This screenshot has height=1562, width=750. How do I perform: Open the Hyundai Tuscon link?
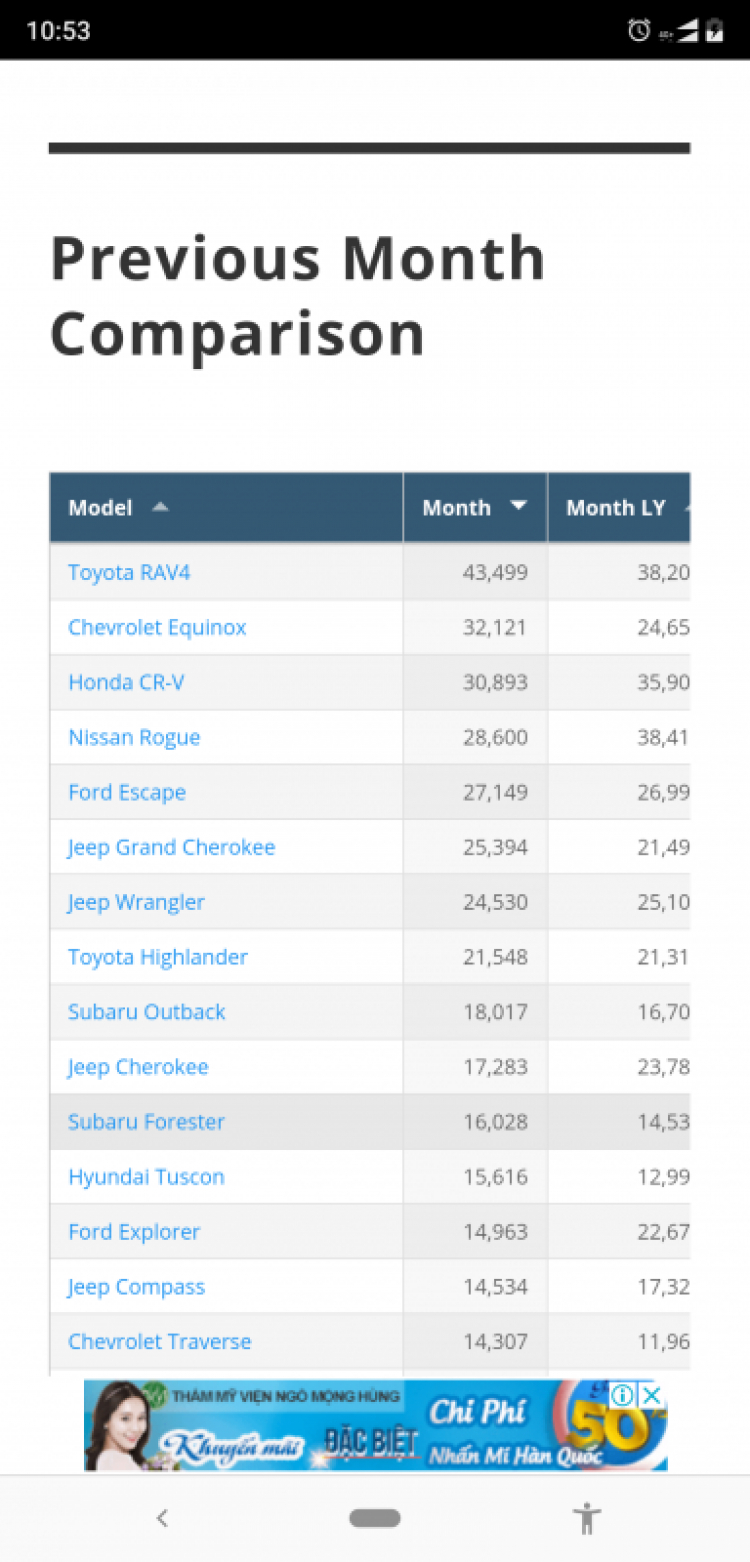click(x=146, y=1177)
